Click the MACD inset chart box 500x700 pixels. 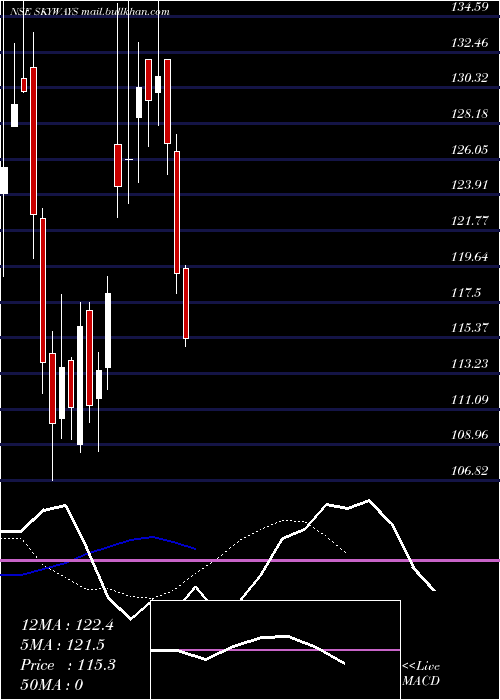click(275, 650)
